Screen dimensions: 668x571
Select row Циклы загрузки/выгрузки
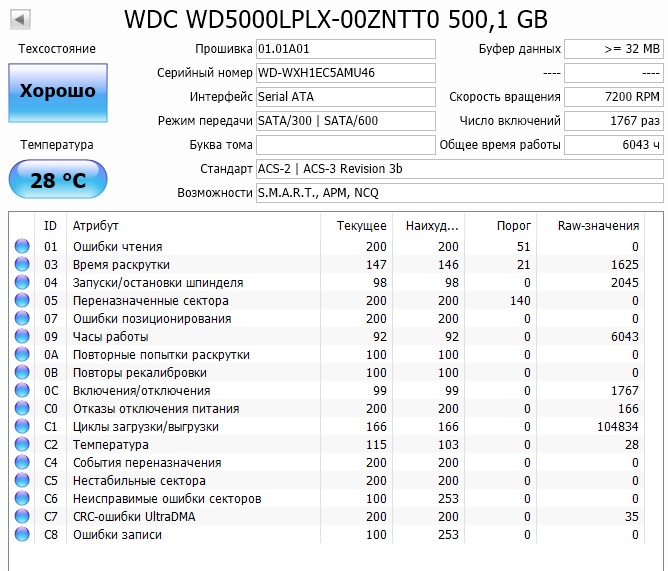[326, 426]
